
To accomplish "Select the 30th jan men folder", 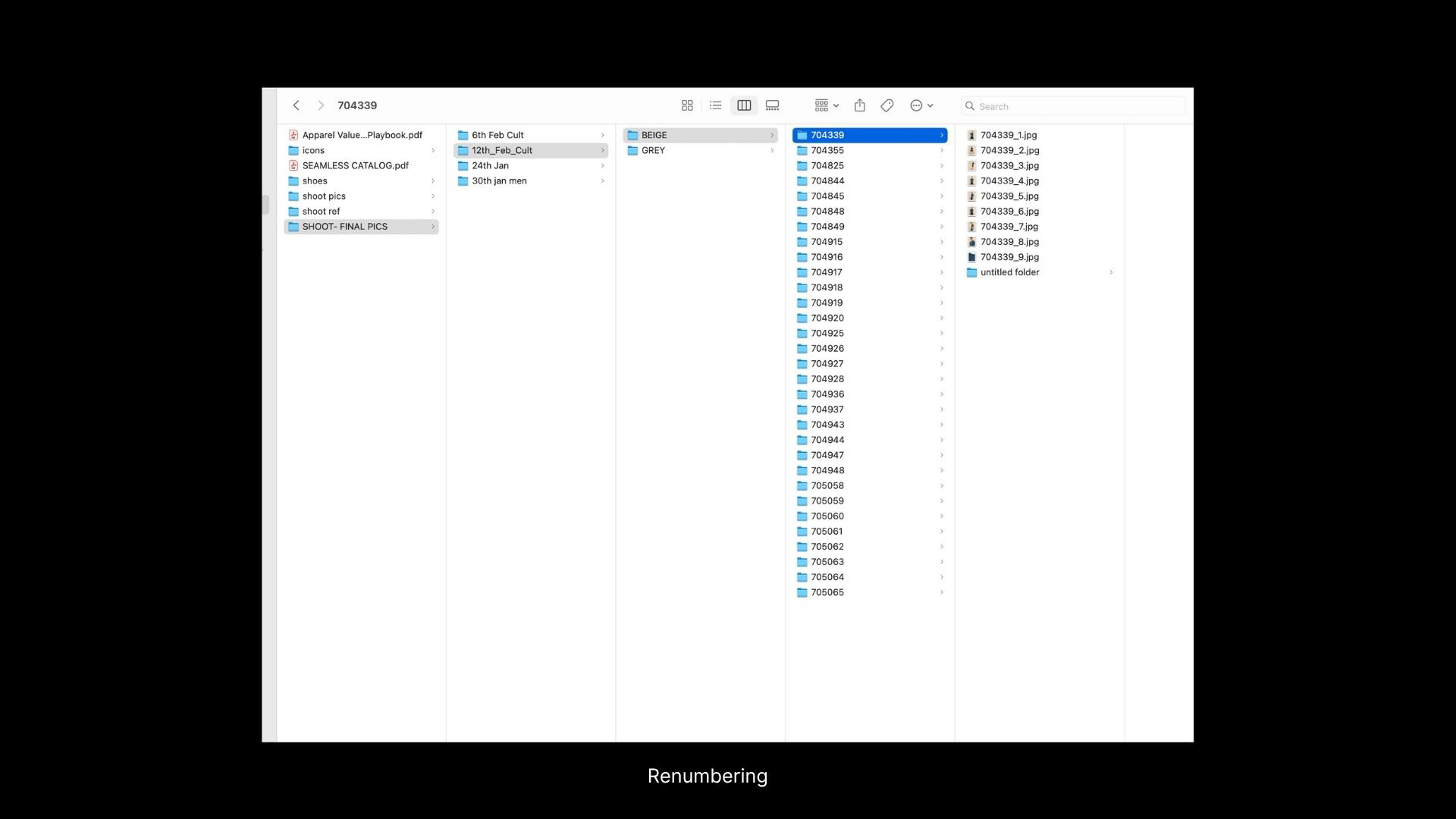I will (499, 180).
